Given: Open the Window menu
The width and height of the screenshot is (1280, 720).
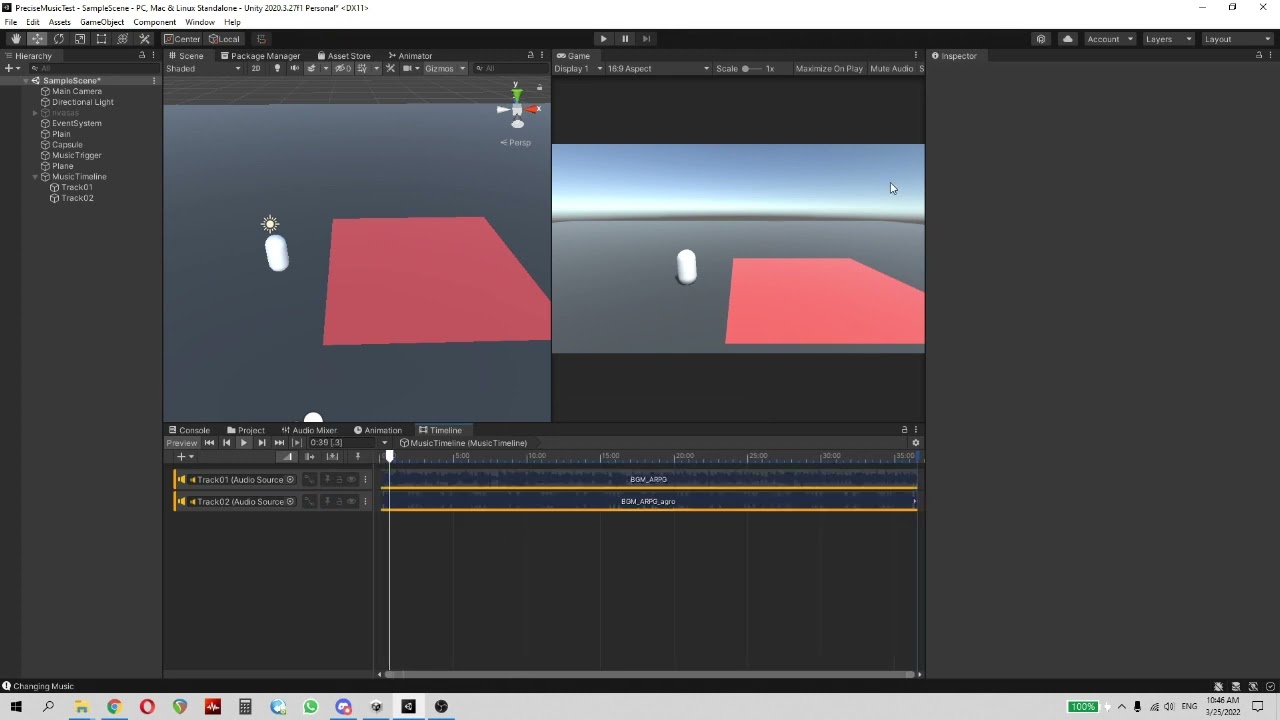Looking at the screenshot, I should click(x=200, y=22).
